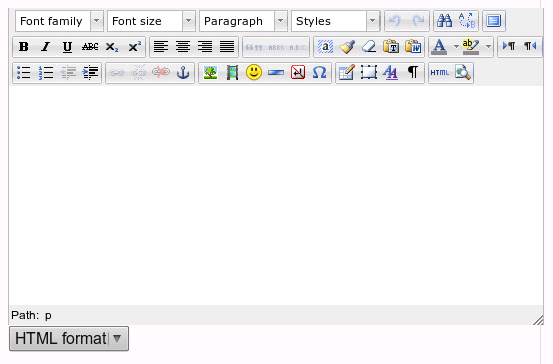
Task: Open the Font family dropdown
Action: [59, 21]
